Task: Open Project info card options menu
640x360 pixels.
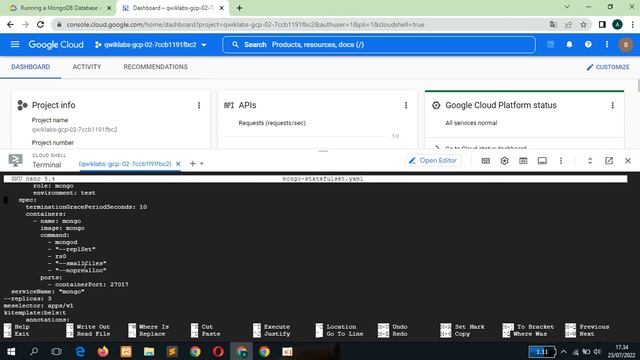Action: point(199,105)
